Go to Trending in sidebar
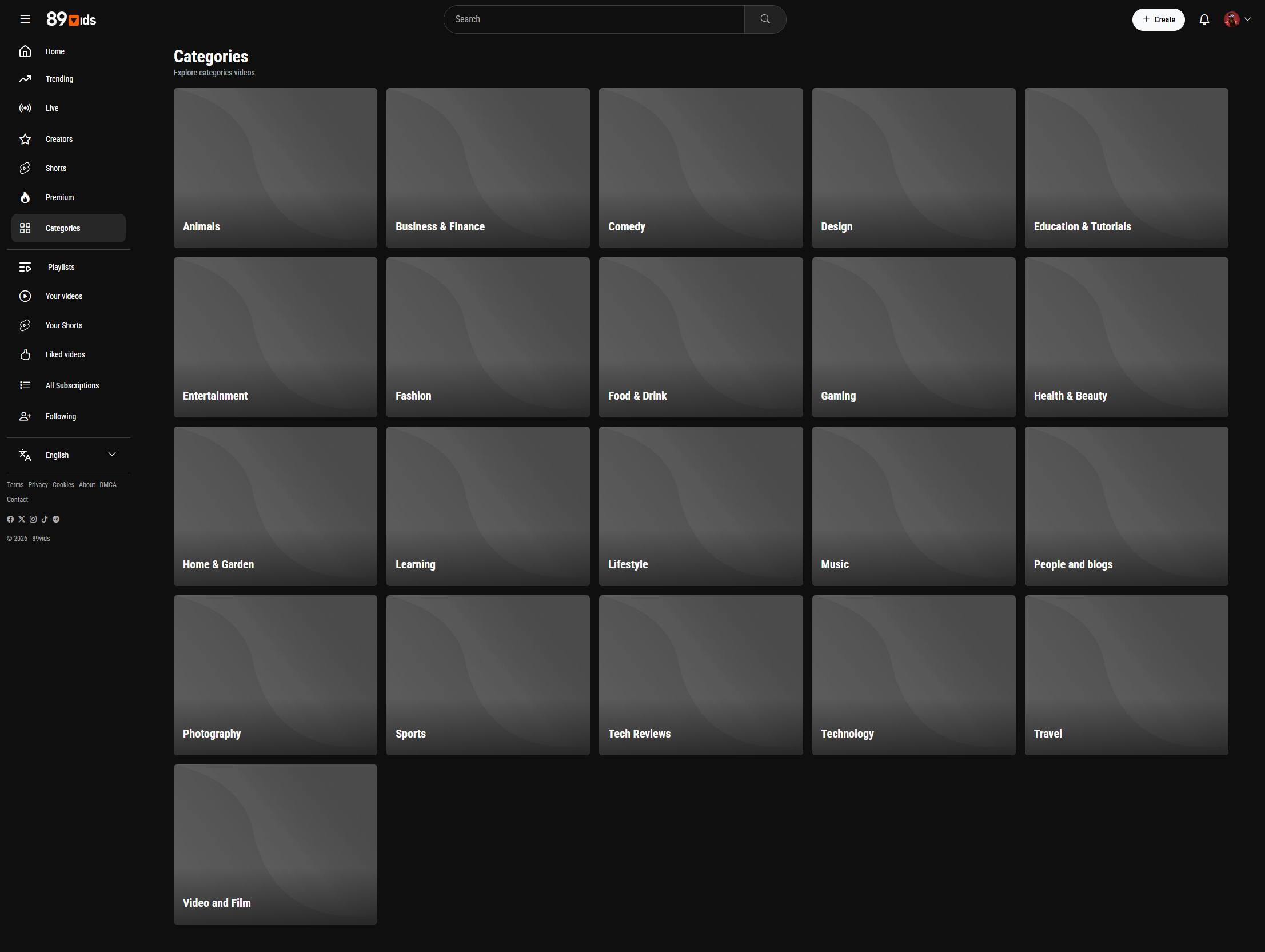The height and width of the screenshot is (952, 1265). pyautogui.click(x=59, y=79)
